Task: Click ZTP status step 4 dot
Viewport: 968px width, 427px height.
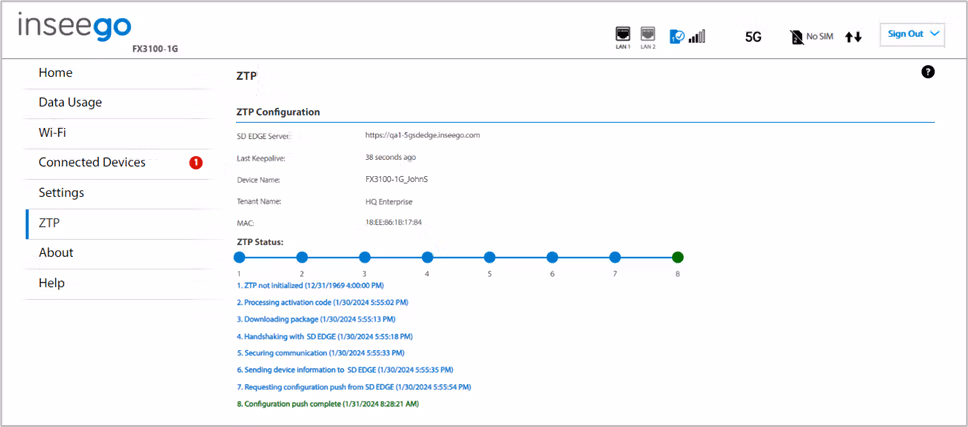Action: pyautogui.click(x=427, y=257)
